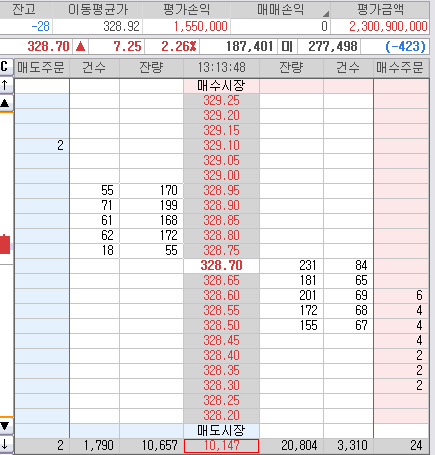Click buy order 4 at 328.50 row

click(x=401, y=326)
